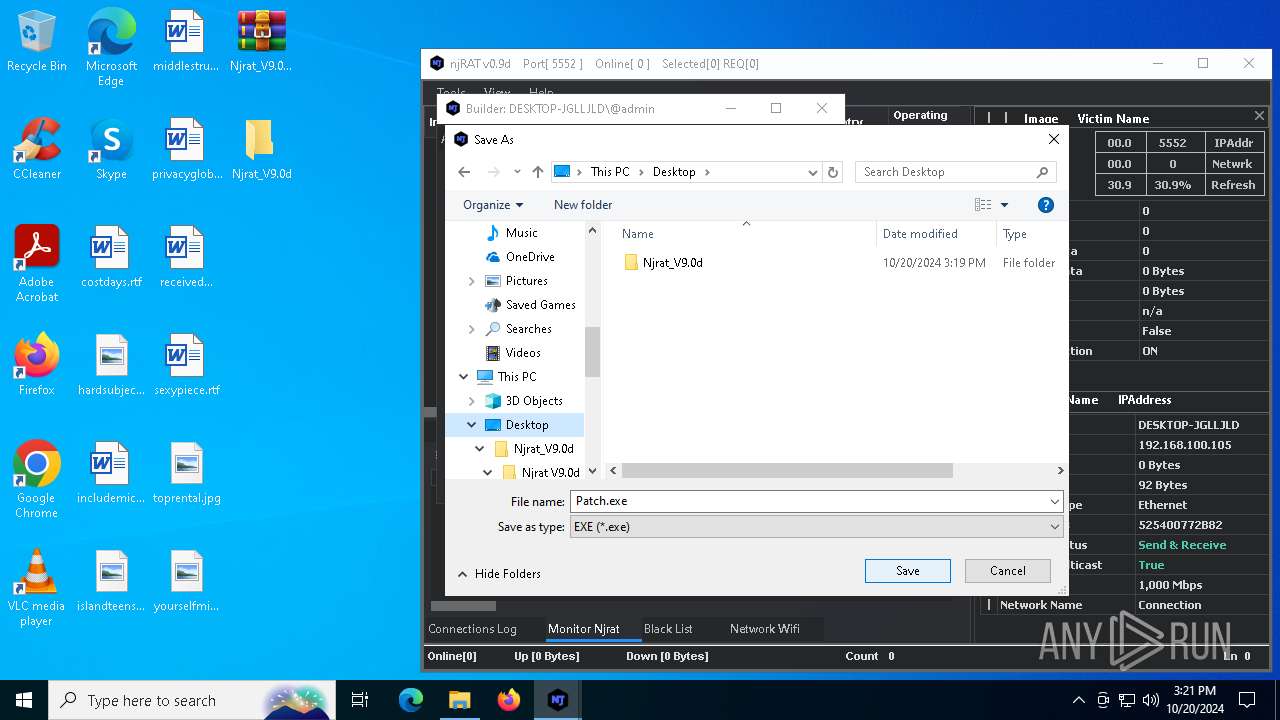This screenshot has width=1280, height=720.
Task: Open the Recent locations dropdown arrow
Action: tap(517, 172)
